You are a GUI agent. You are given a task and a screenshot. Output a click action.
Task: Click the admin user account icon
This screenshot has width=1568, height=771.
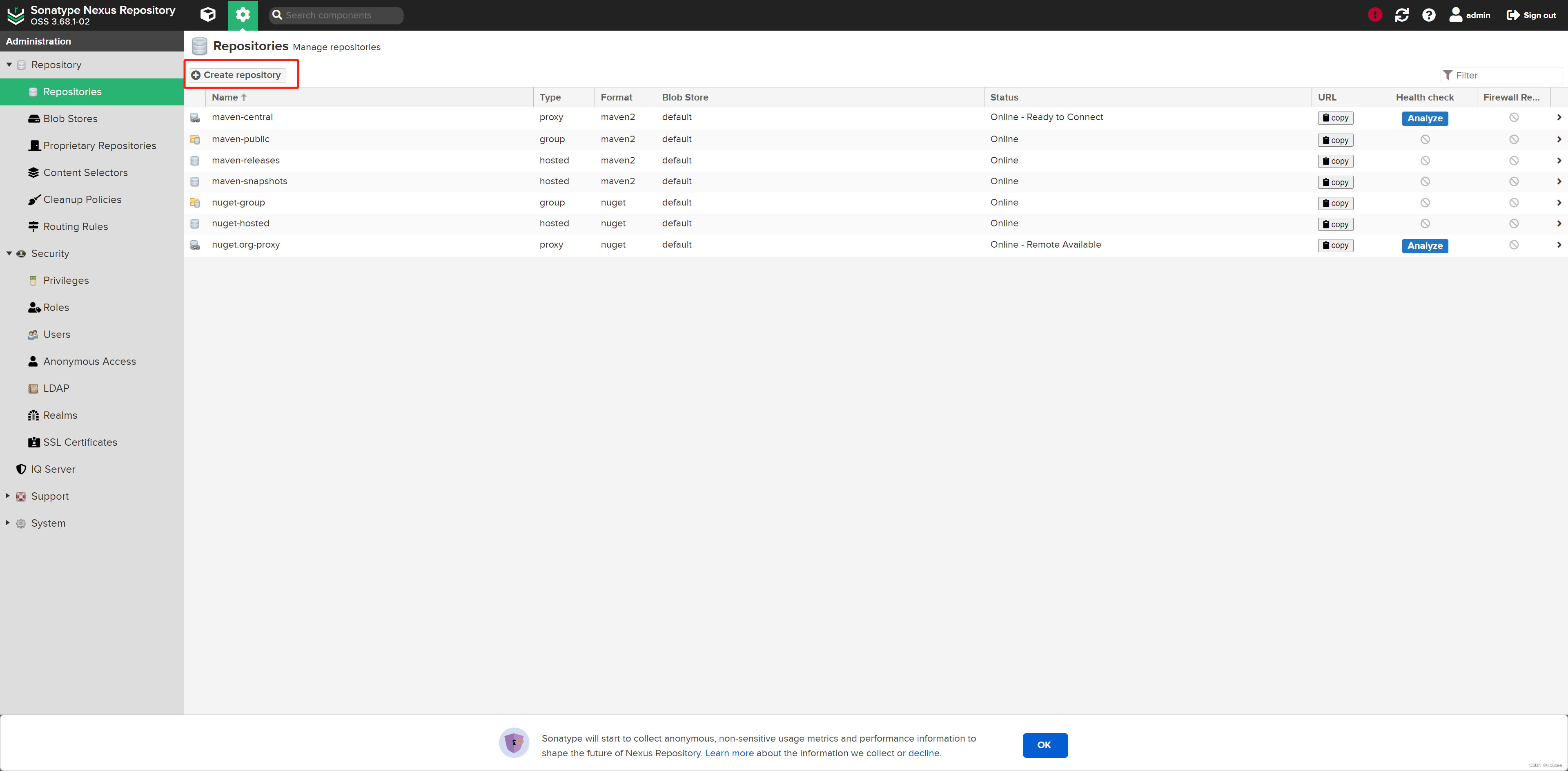tap(1455, 15)
